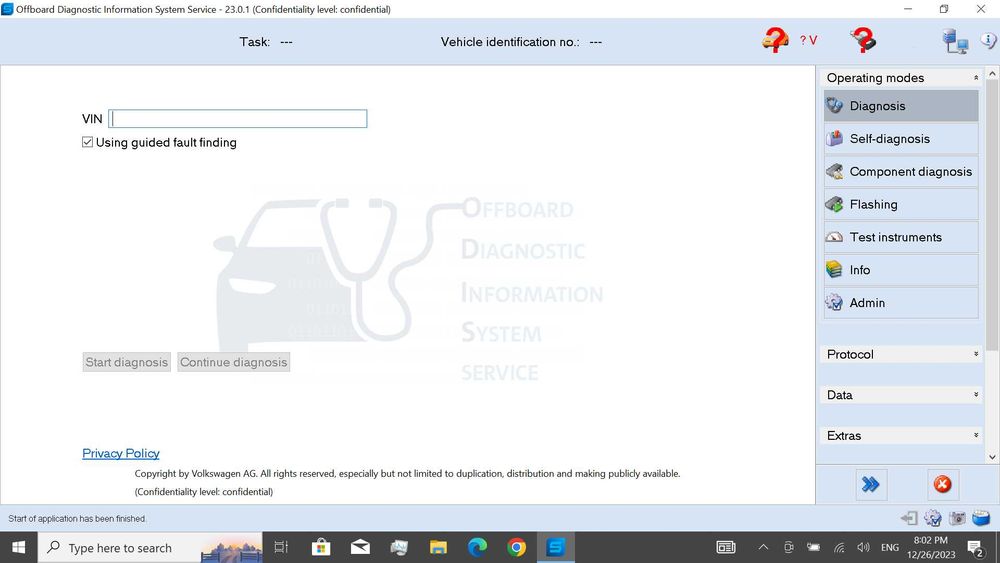Click the pinned app icon next to Mail

399,547
